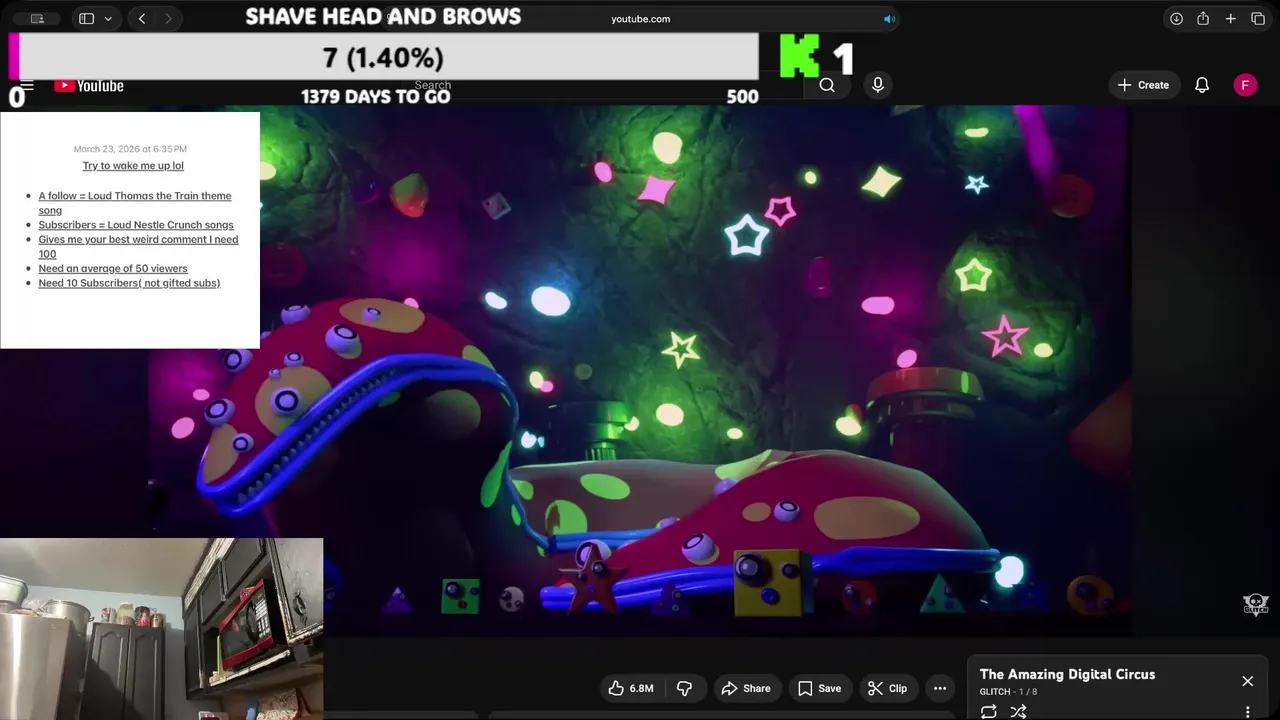Start voice search with the microphone icon
Screen dimensions: 1280x720
(878, 86)
